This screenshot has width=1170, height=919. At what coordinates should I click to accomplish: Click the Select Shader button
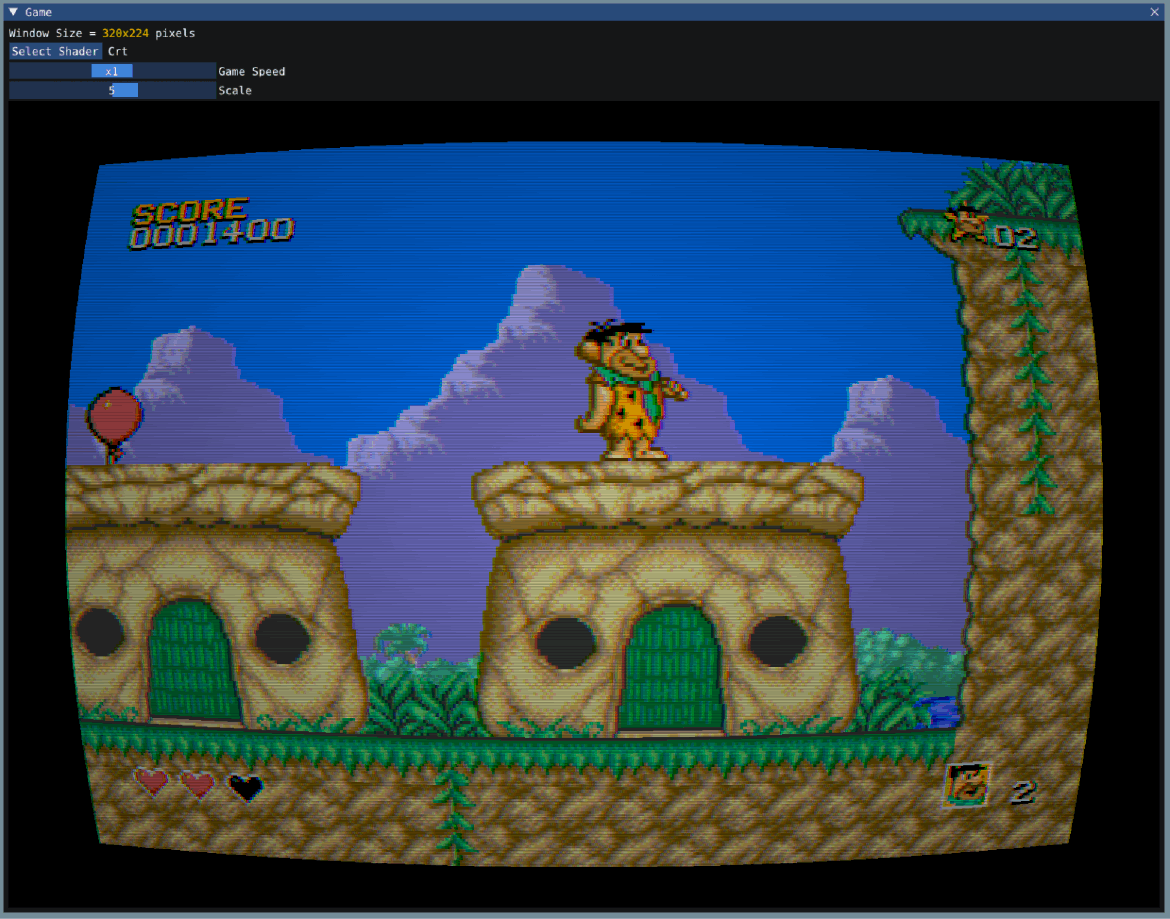(x=55, y=51)
